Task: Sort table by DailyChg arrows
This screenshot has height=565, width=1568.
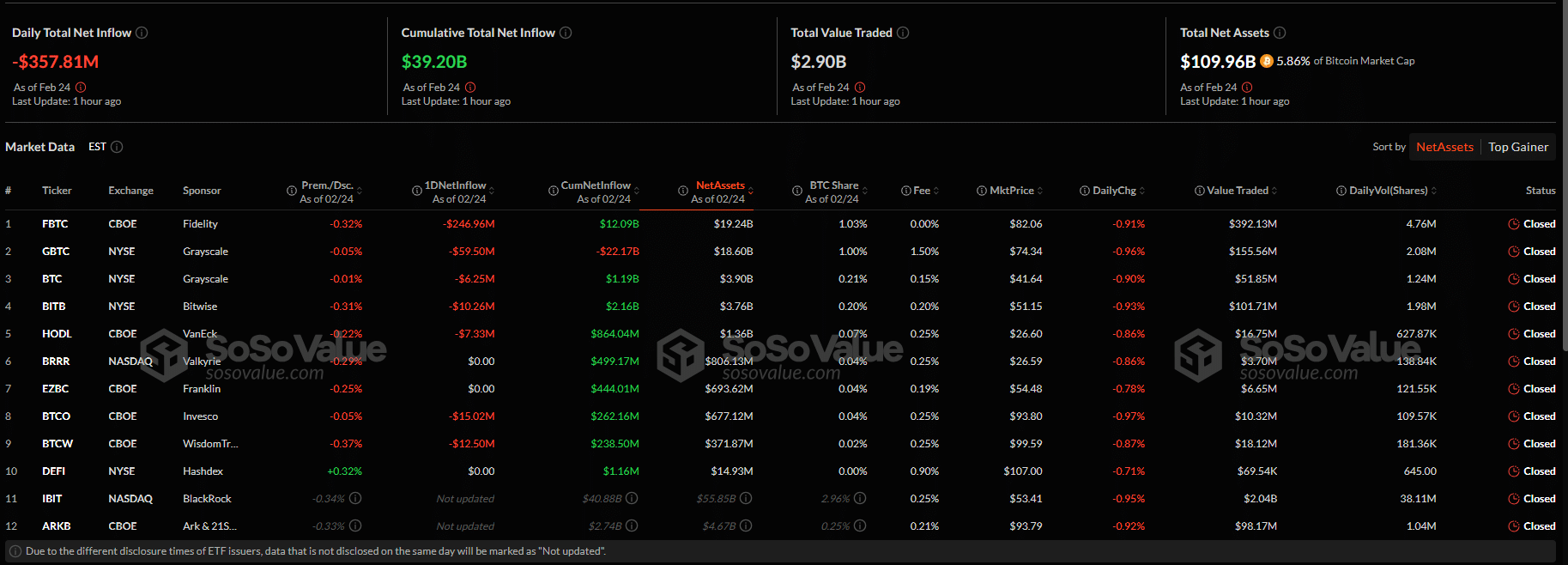Action: (x=1142, y=191)
